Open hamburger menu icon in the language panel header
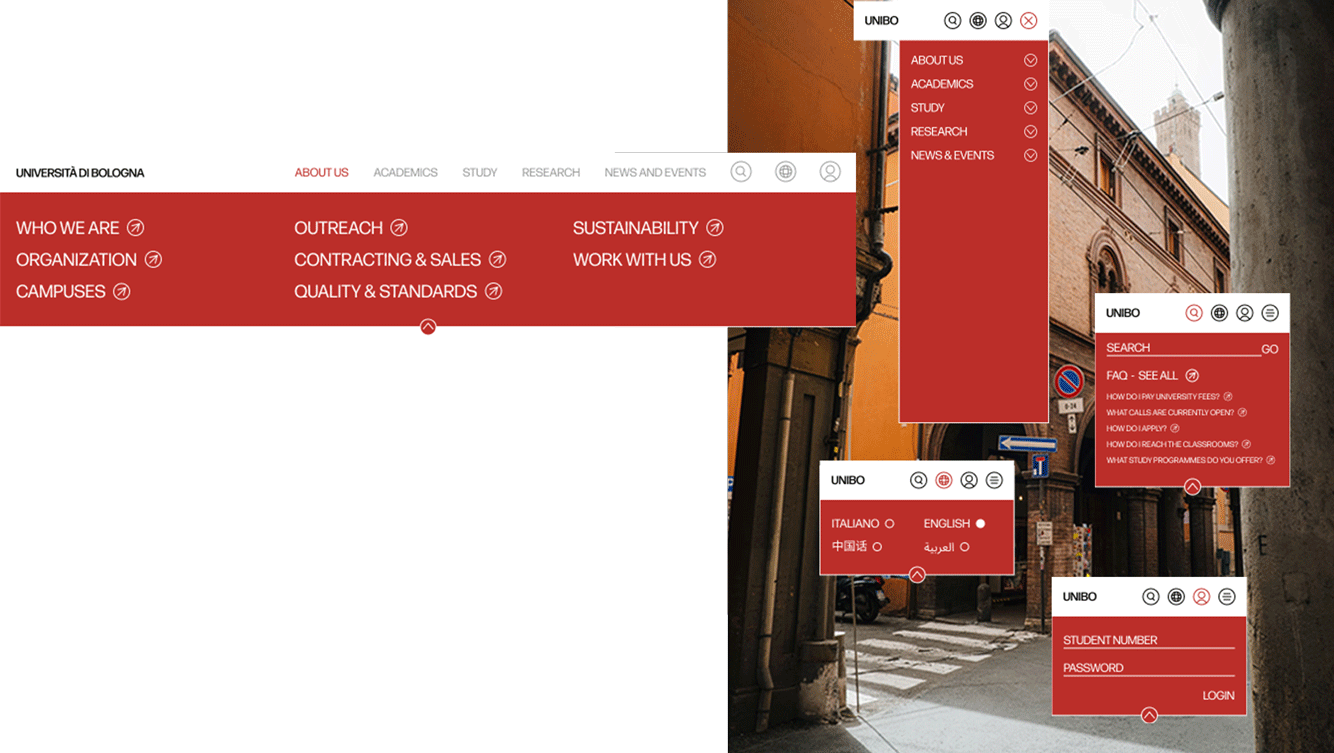Viewport: 1334px width, 753px height. [994, 480]
